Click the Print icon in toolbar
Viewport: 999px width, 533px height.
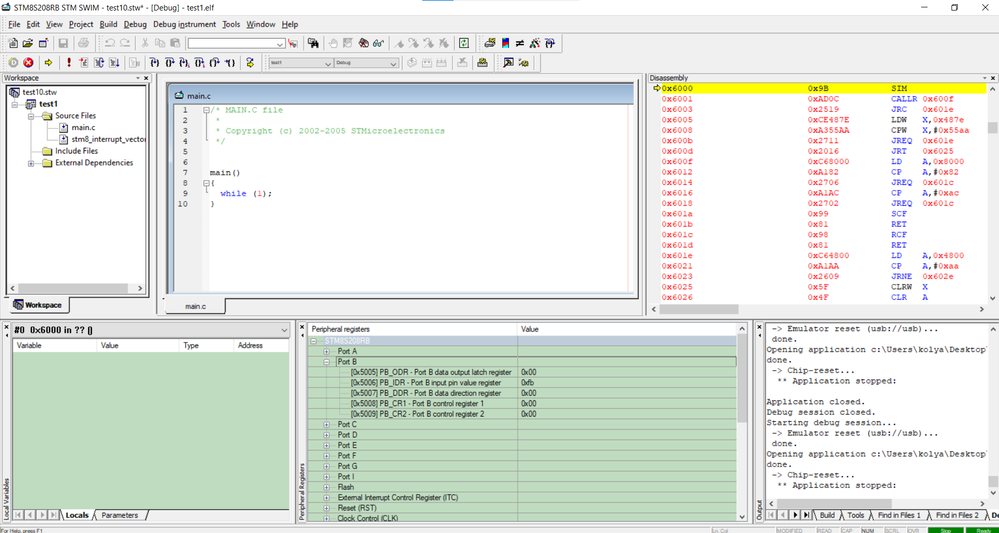[x=83, y=44]
